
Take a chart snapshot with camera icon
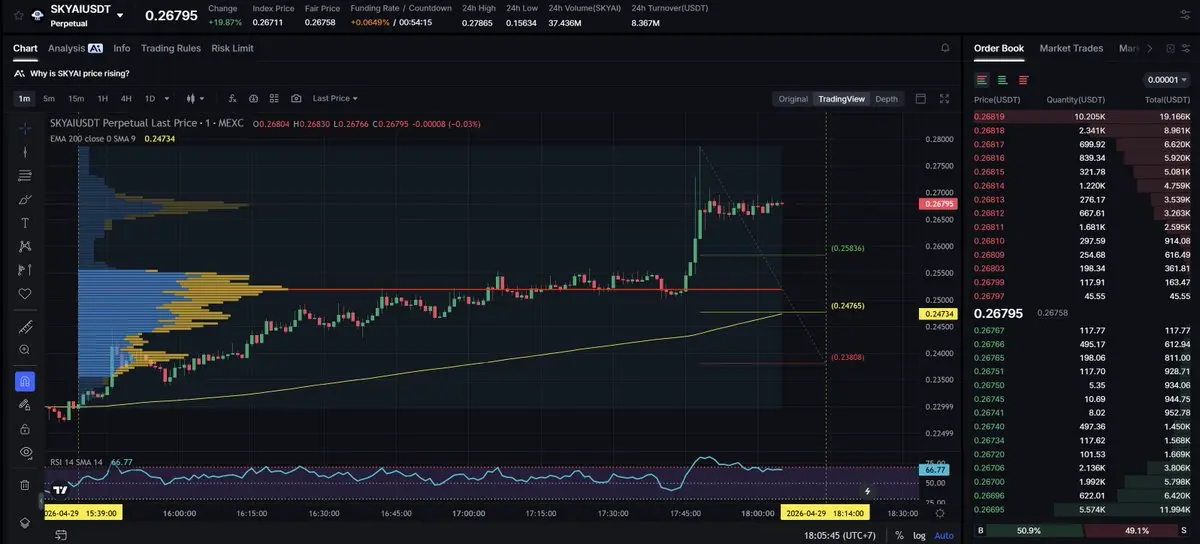tap(296, 99)
